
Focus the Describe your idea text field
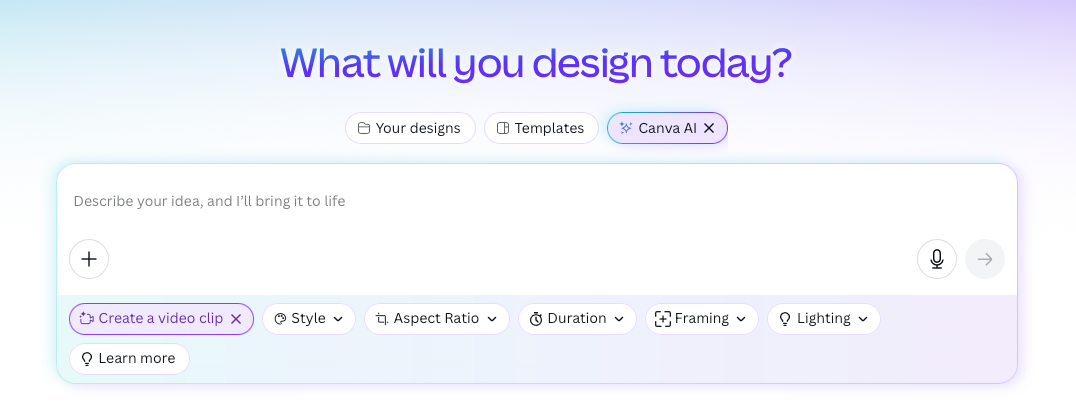coord(537,202)
